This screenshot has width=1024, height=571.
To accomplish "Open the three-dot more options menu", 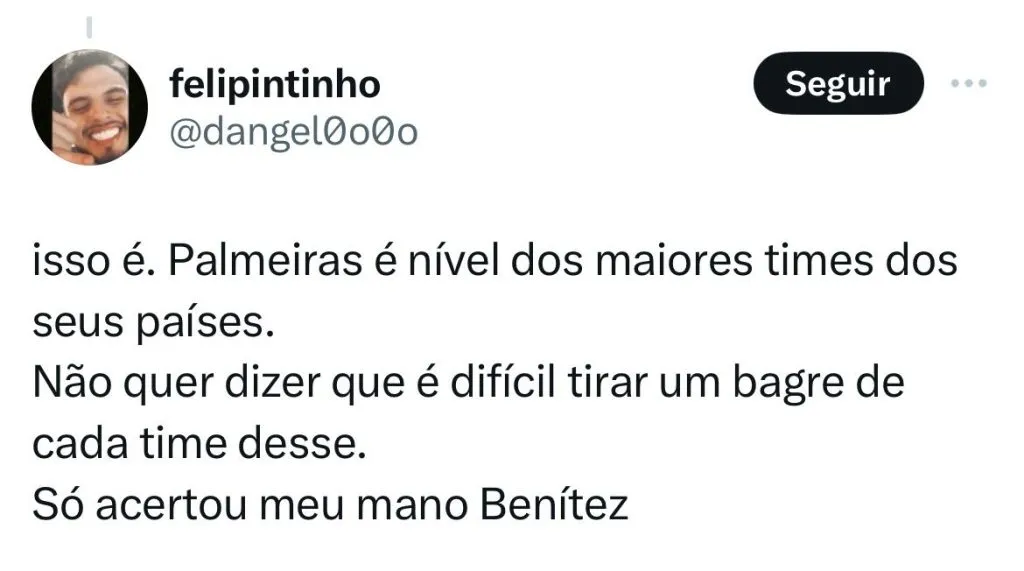I will (967, 84).
